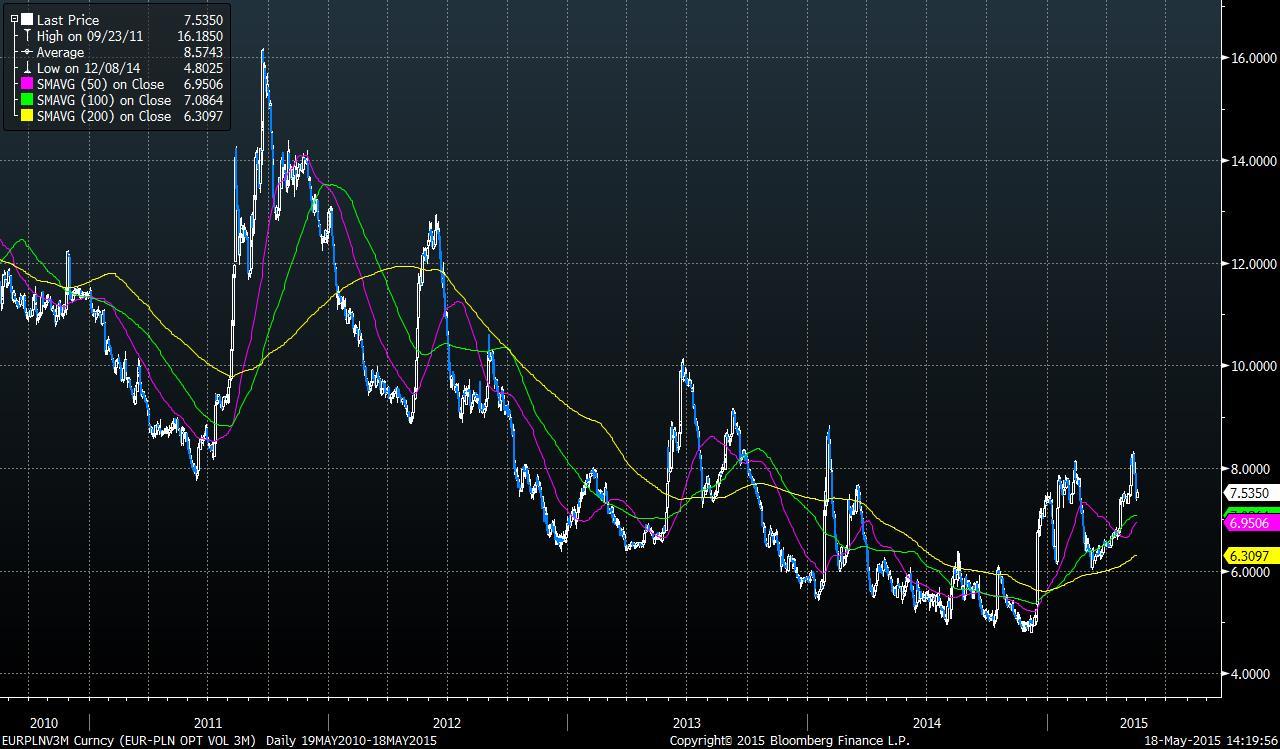Collapse the legend using its corner box

click(14, 19)
